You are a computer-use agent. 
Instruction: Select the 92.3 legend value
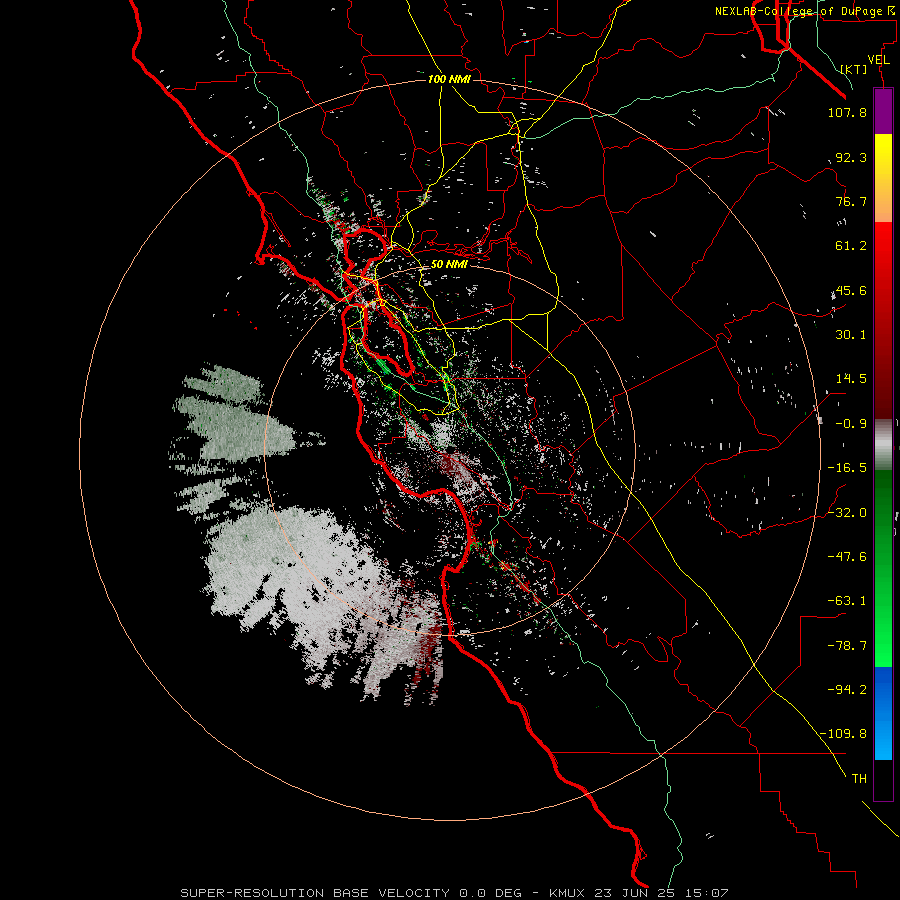(851, 157)
